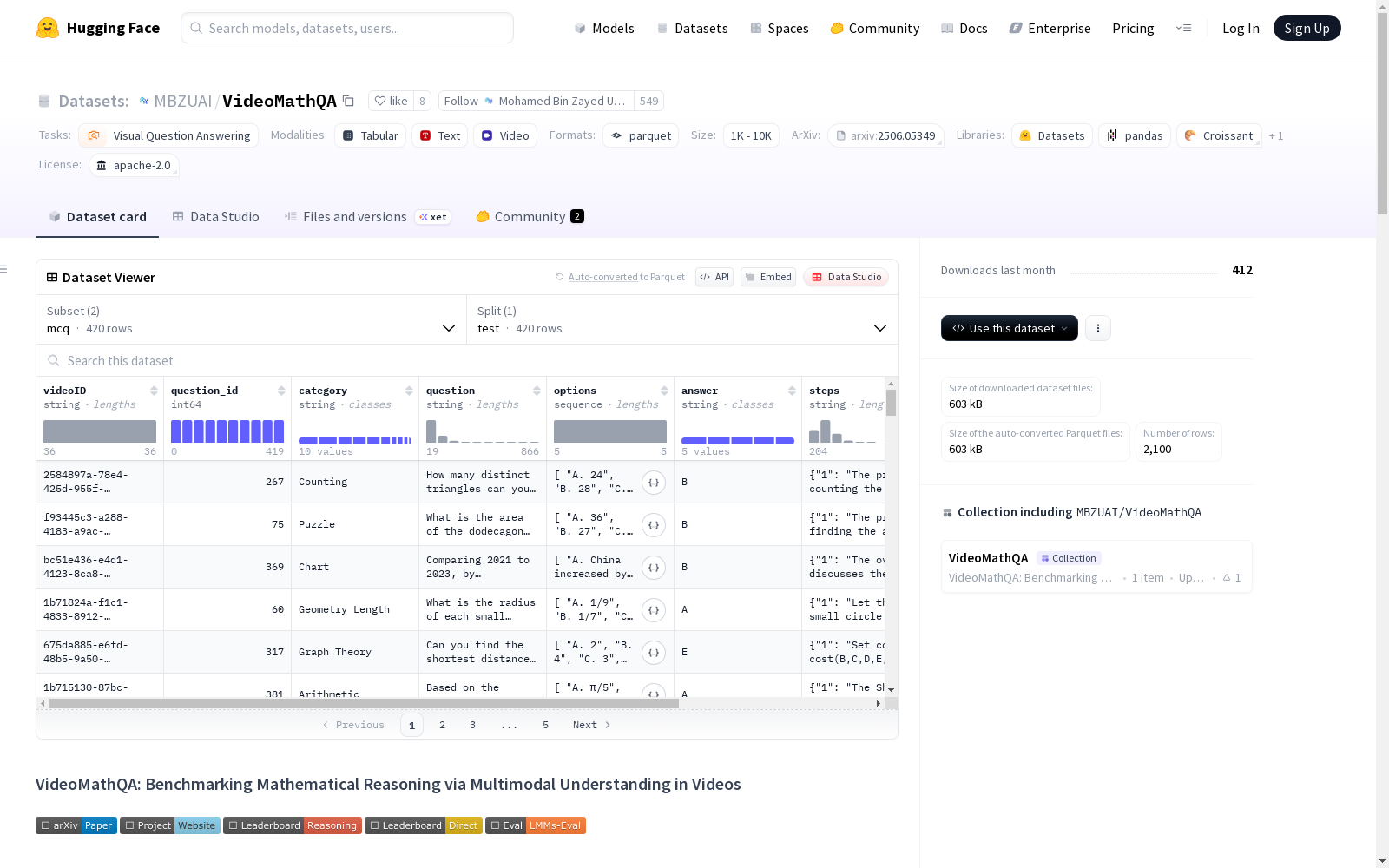Open the Eval LMMs-Eval badge
The height and width of the screenshot is (868, 1389).
536,825
